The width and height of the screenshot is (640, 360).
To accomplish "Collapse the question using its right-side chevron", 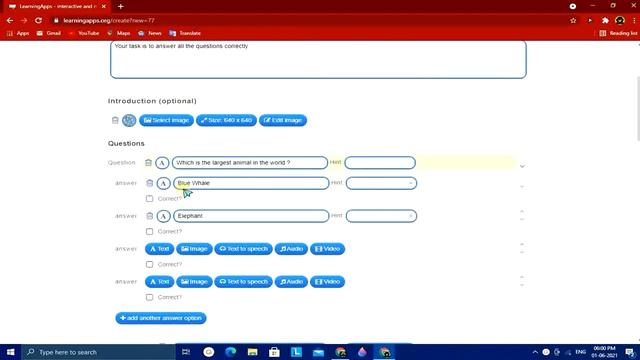I will click(522, 167).
